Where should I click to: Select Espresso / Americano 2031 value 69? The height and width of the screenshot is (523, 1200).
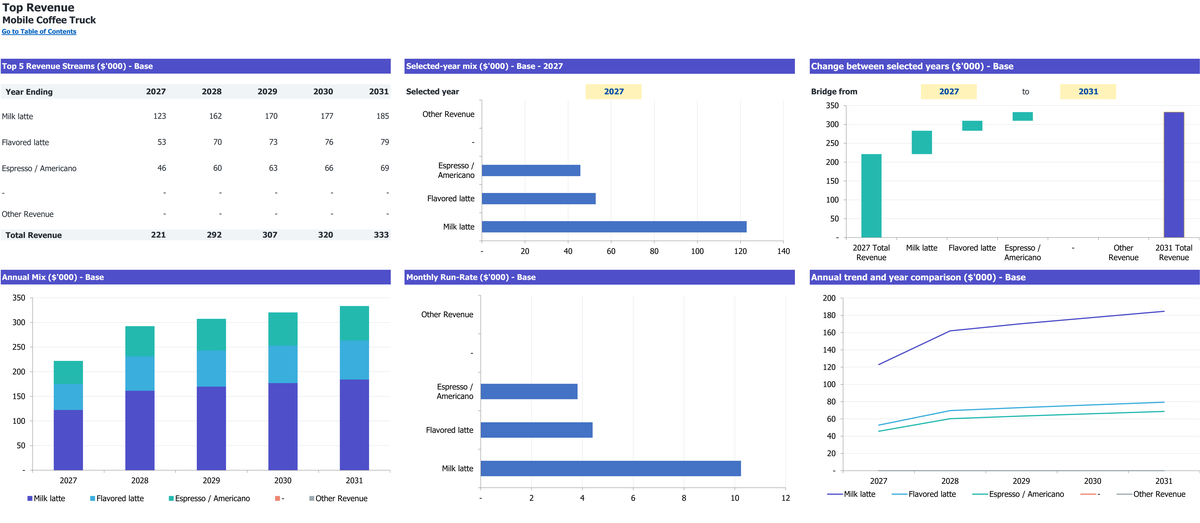tap(383, 168)
